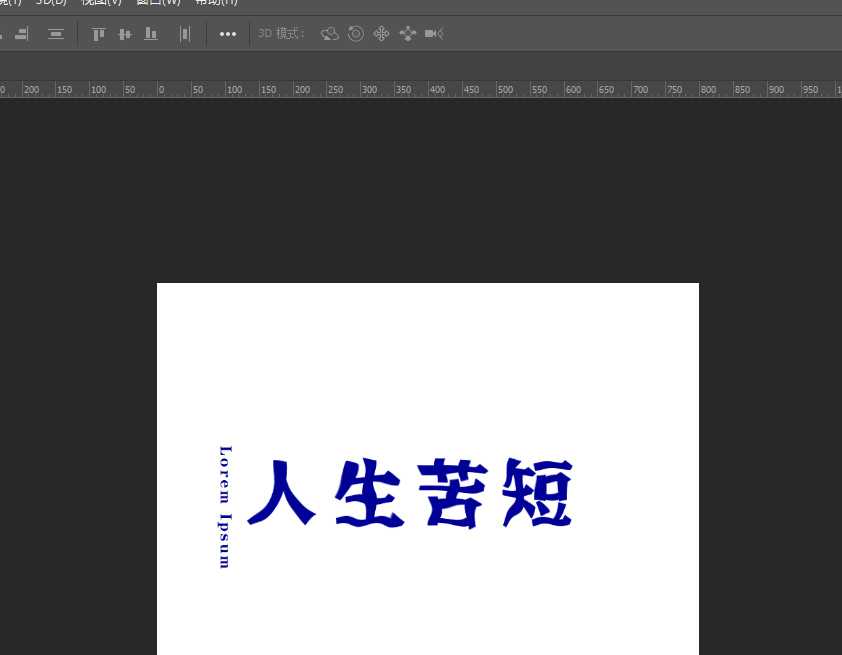This screenshot has width=842, height=655.
Task: Select the dolly 3D camera icon
Action: [433, 34]
